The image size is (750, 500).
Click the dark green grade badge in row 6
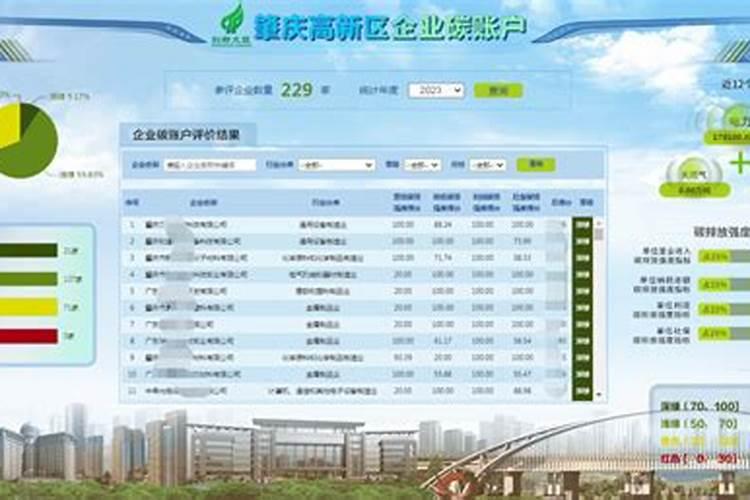click(x=582, y=308)
